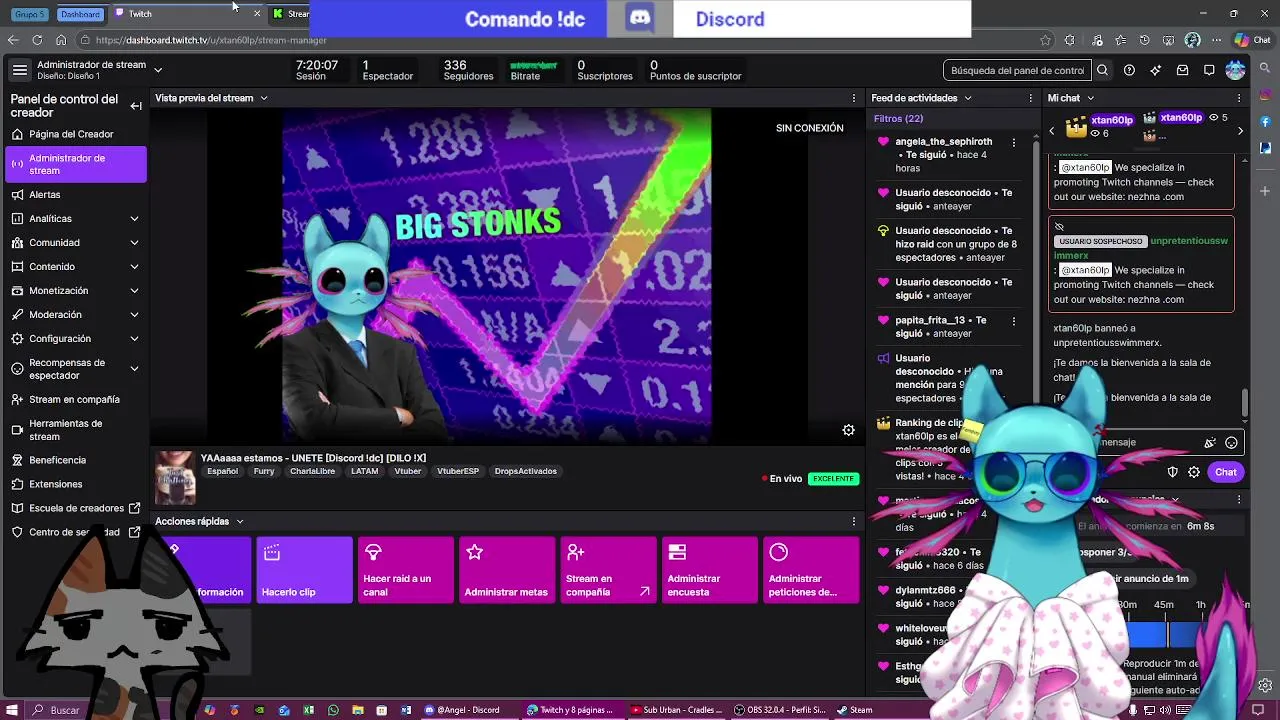Open the celebration party icon in chat input
1280x720 pixels.
click(x=1210, y=442)
